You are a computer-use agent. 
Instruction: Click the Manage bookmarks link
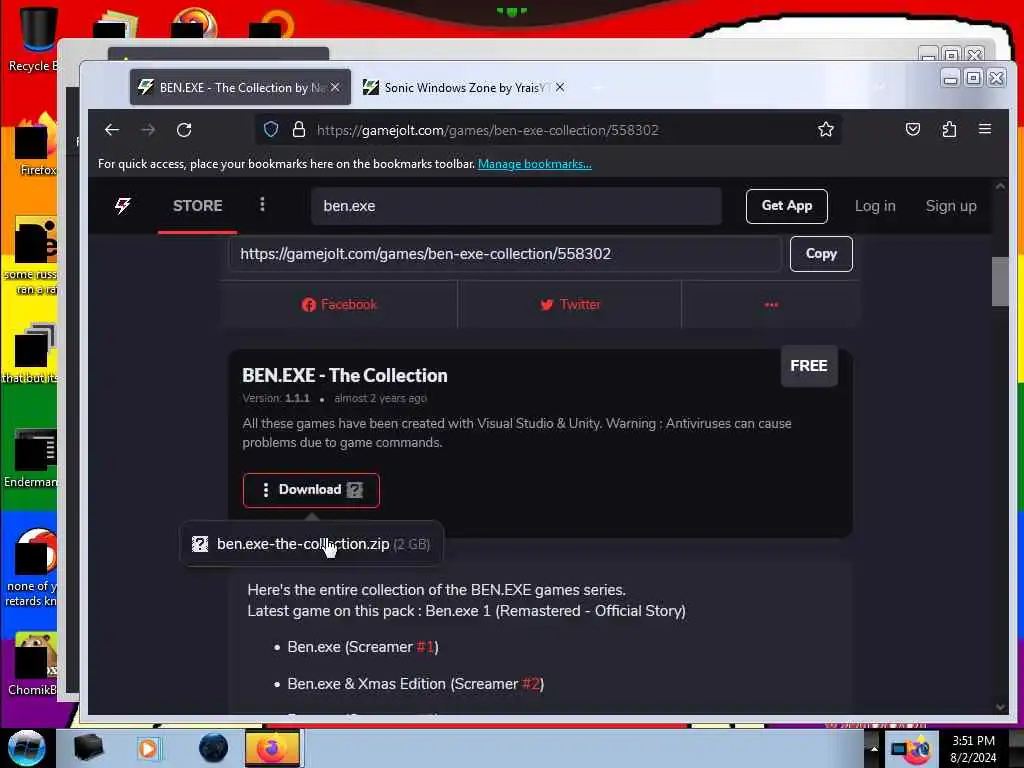[x=535, y=164]
